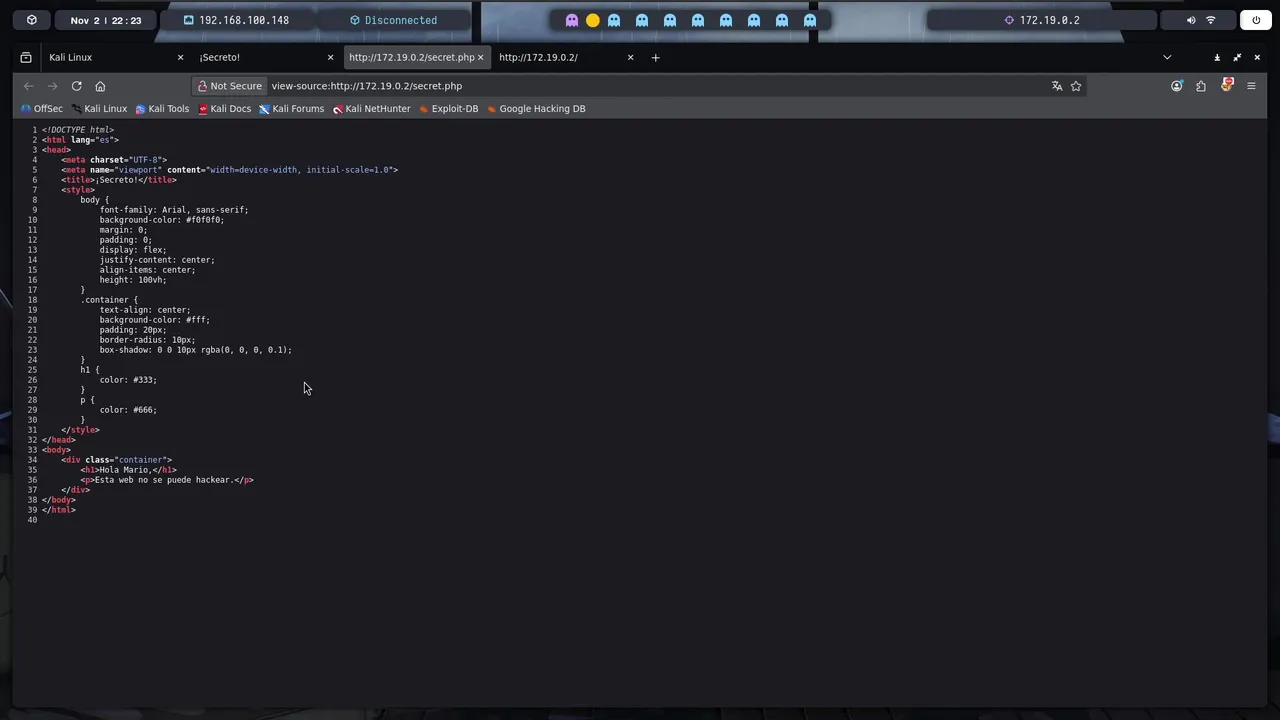Close the Kali Linux tab
Viewport: 1280px width, 720px height.
point(180,57)
